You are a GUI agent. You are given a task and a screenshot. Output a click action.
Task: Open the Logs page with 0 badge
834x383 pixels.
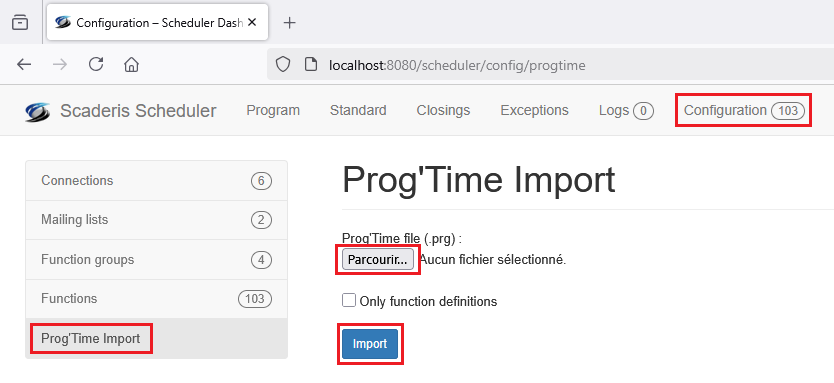[x=626, y=110]
